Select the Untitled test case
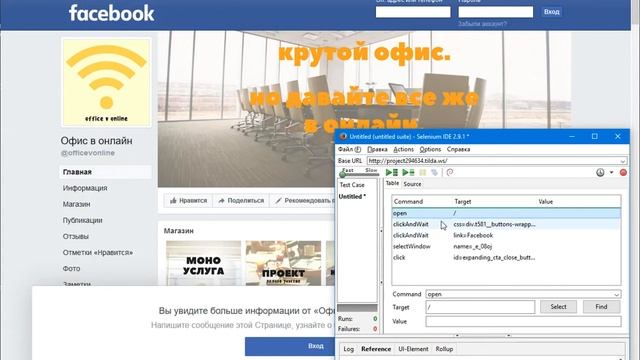The image size is (640, 360). click(352, 197)
